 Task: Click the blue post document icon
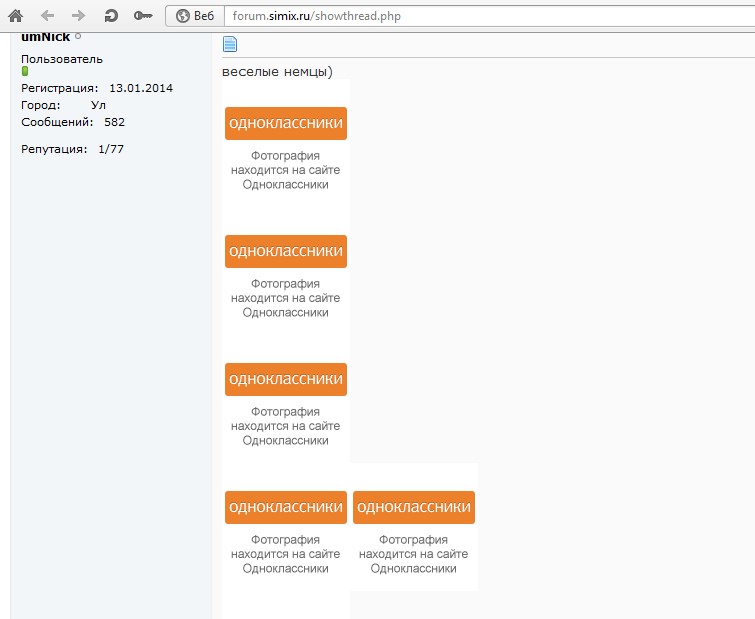pyautogui.click(x=230, y=43)
